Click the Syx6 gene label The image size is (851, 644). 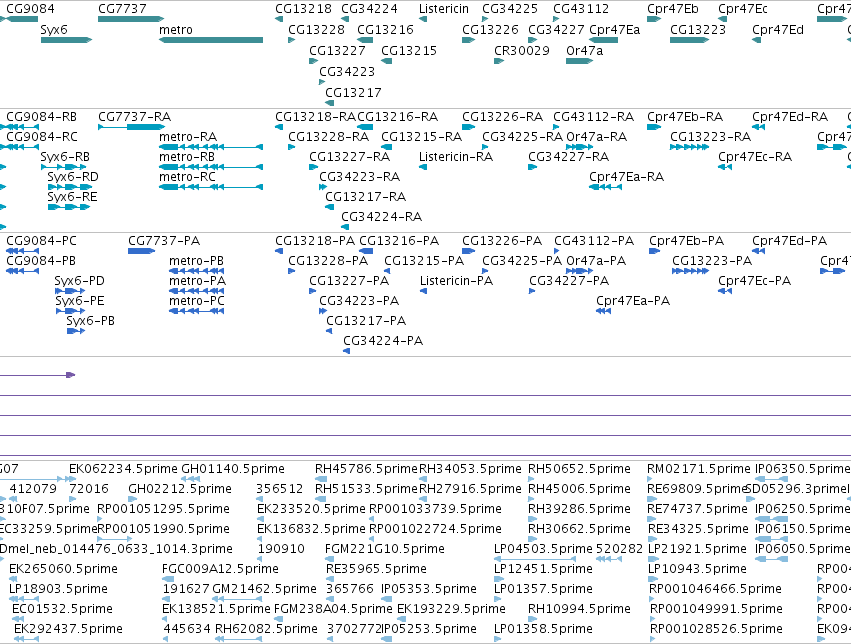coord(54,30)
